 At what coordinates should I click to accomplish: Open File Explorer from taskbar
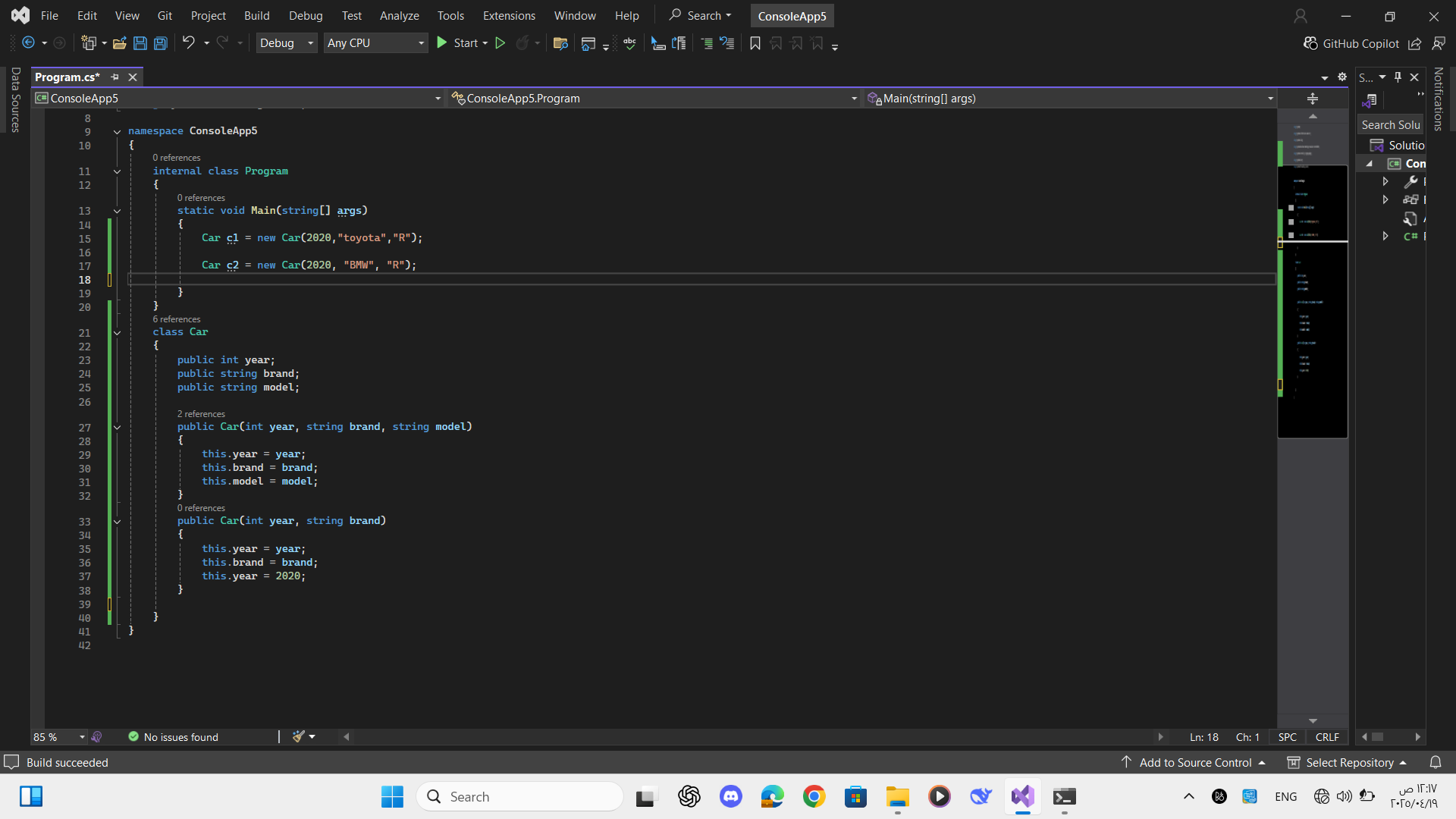(x=898, y=796)
